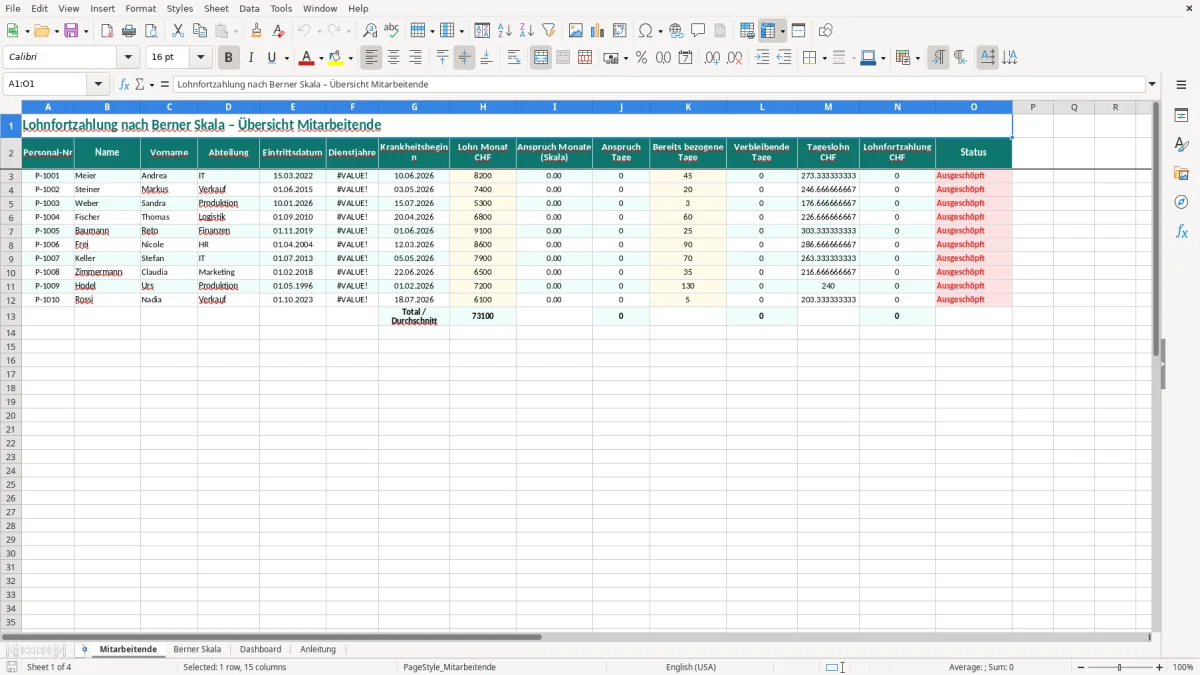
Task: Insert a chart
Action: point(598,31)
